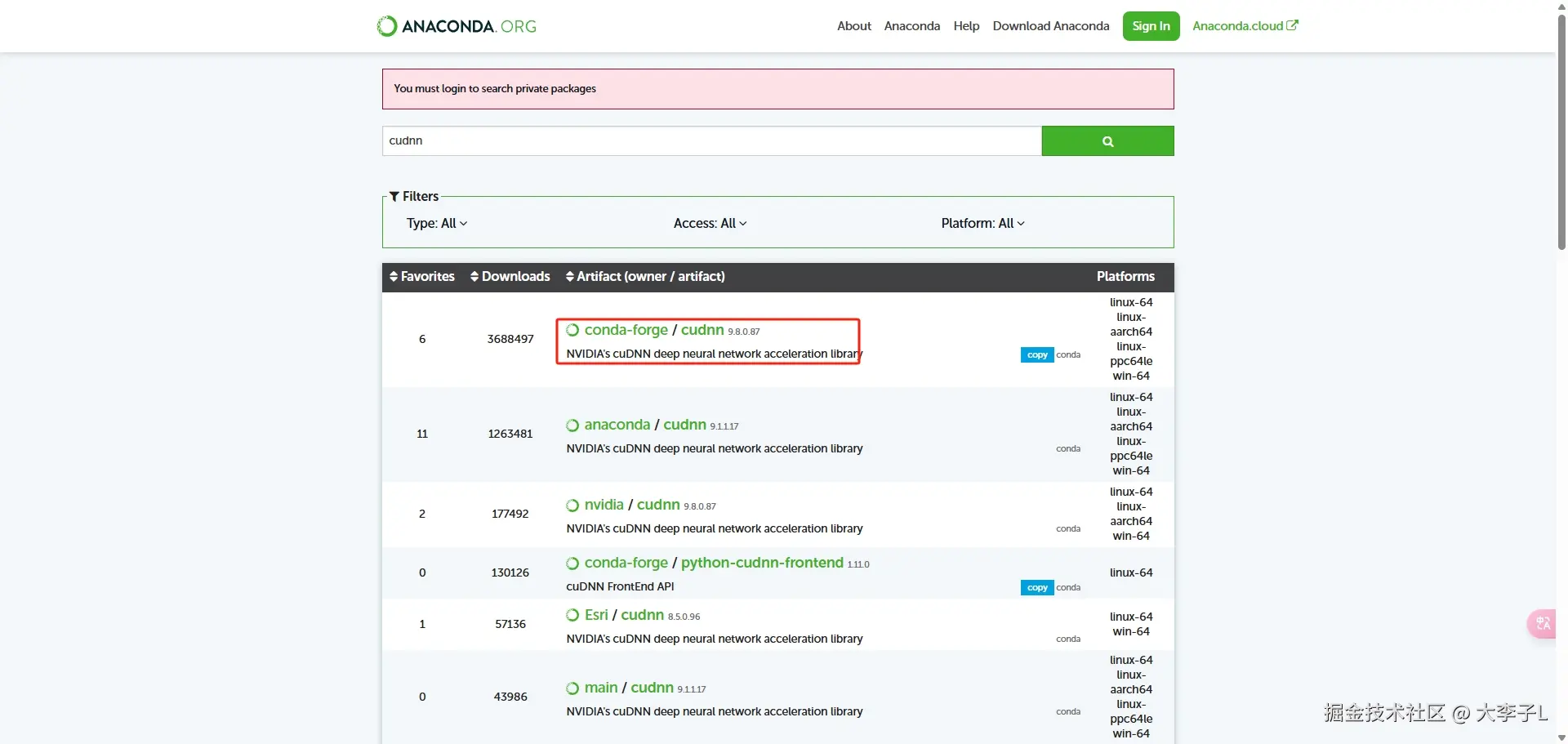The width and height of the screenshot is (1568, 744).
Task: Open the Anaconda nav link
Action: coord(912,26)
